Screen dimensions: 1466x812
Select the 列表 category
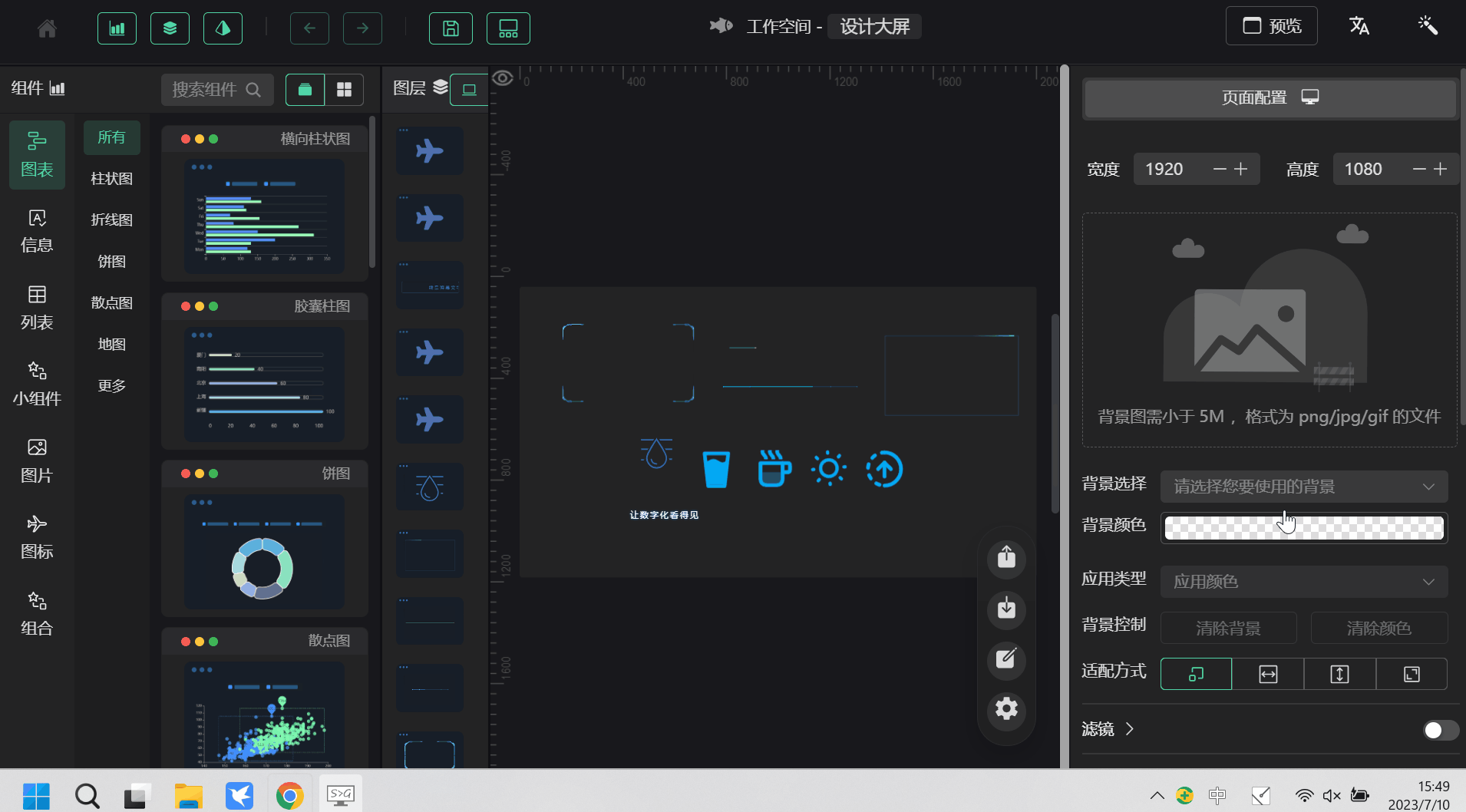tap(37, 308)
